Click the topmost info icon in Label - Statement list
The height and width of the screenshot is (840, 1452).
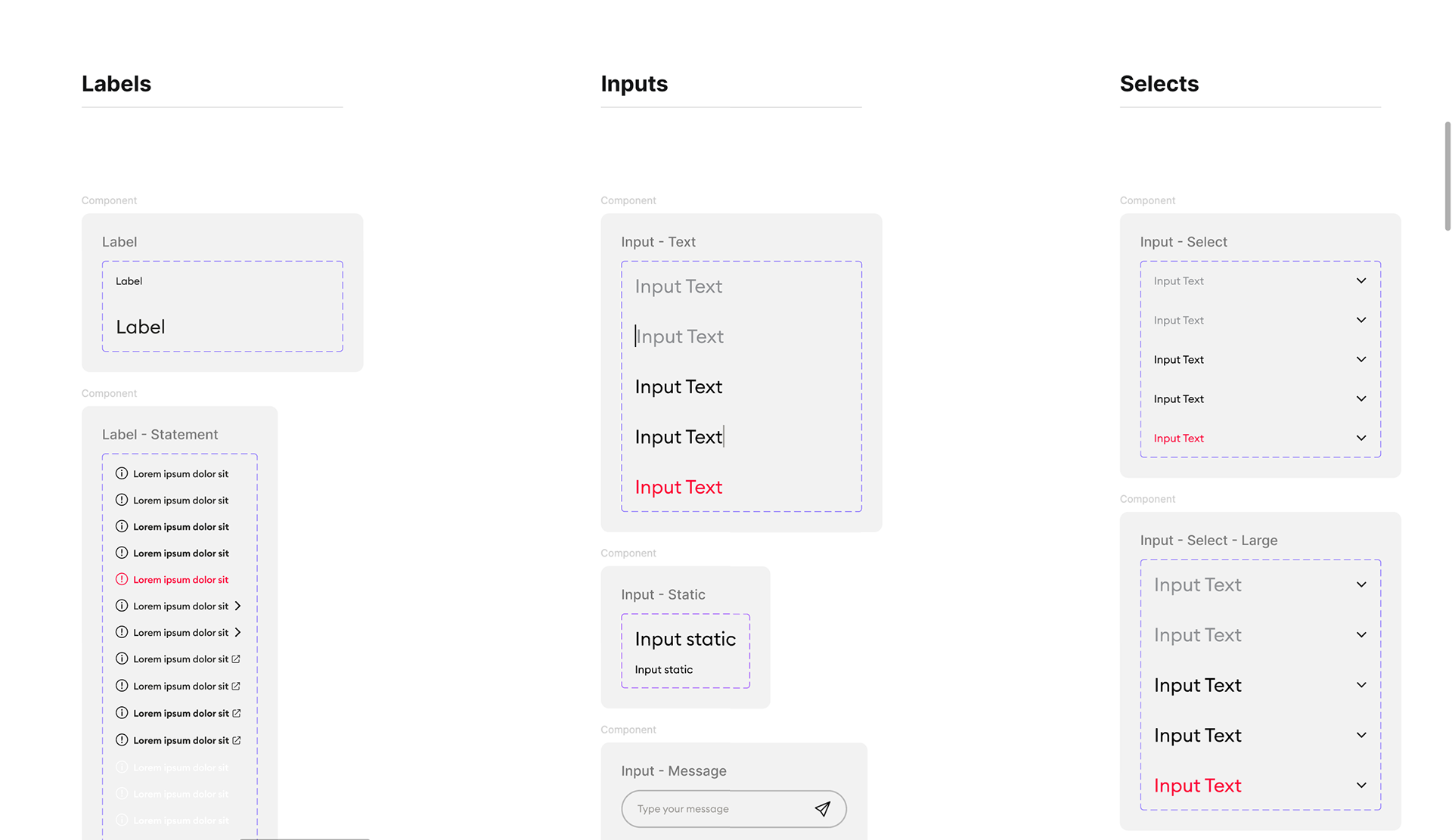click(x=122, y=474)
